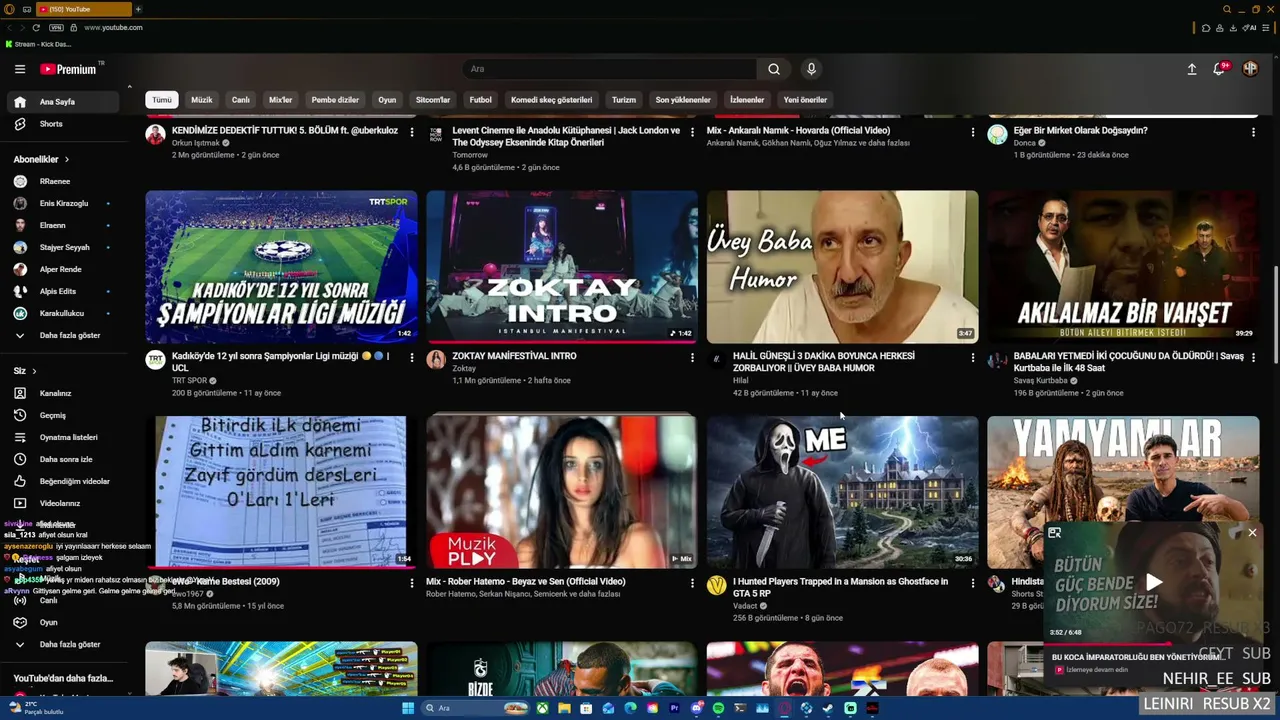Image resolution: width=1280 pixels, height=720 pixels.
Task: Close the mini player
Action: coord(1252,533)
